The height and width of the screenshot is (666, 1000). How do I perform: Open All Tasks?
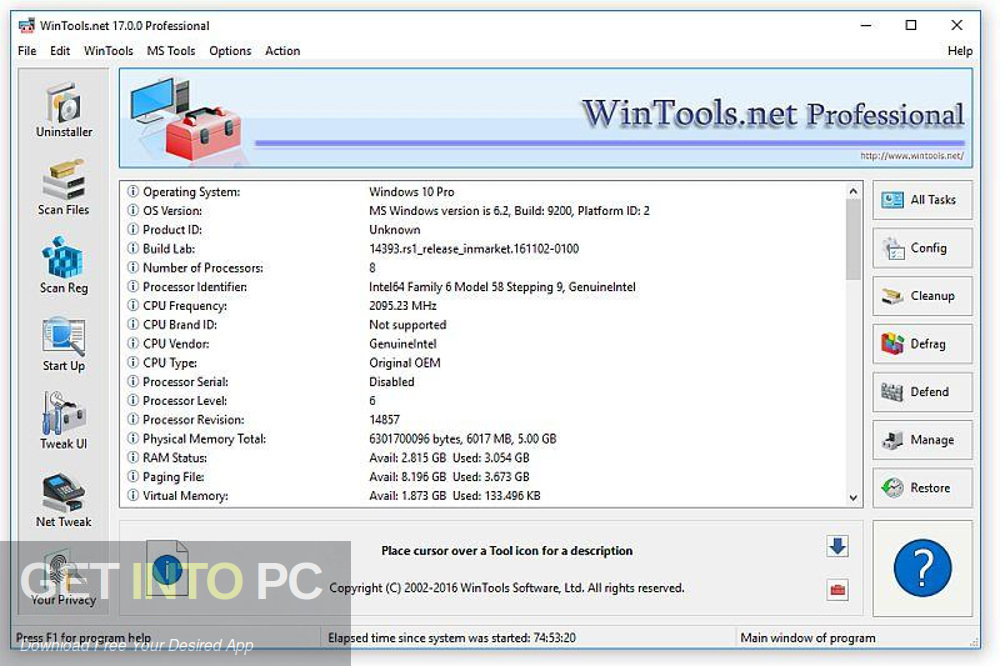(922, 200)
